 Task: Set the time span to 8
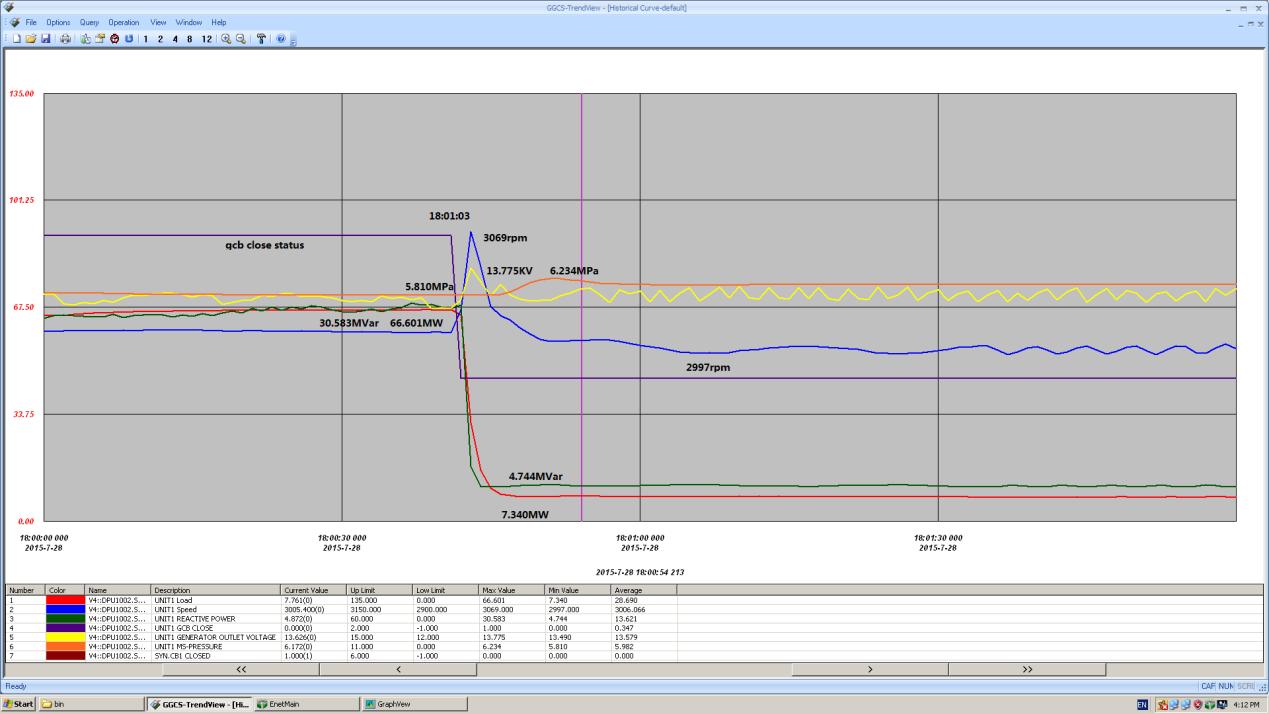(x=189, y=38)
